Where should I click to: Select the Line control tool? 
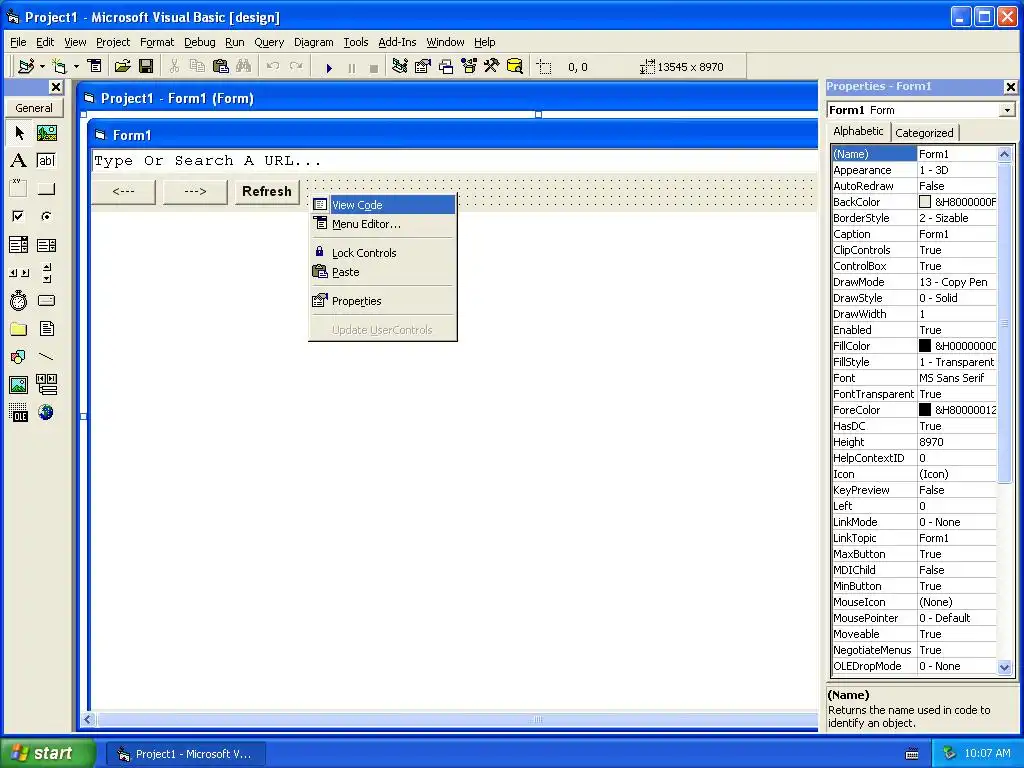click(x=46, y=357)
